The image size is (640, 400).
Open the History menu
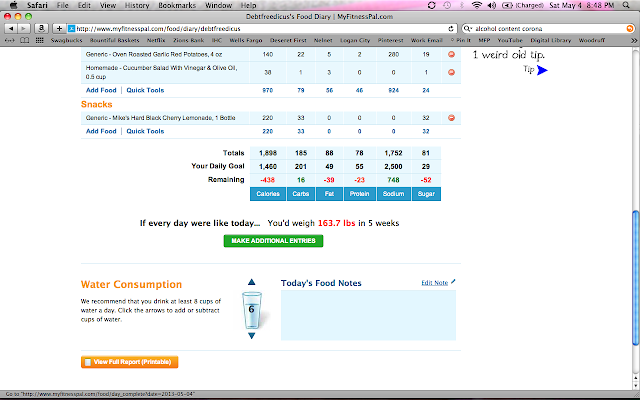137,5
